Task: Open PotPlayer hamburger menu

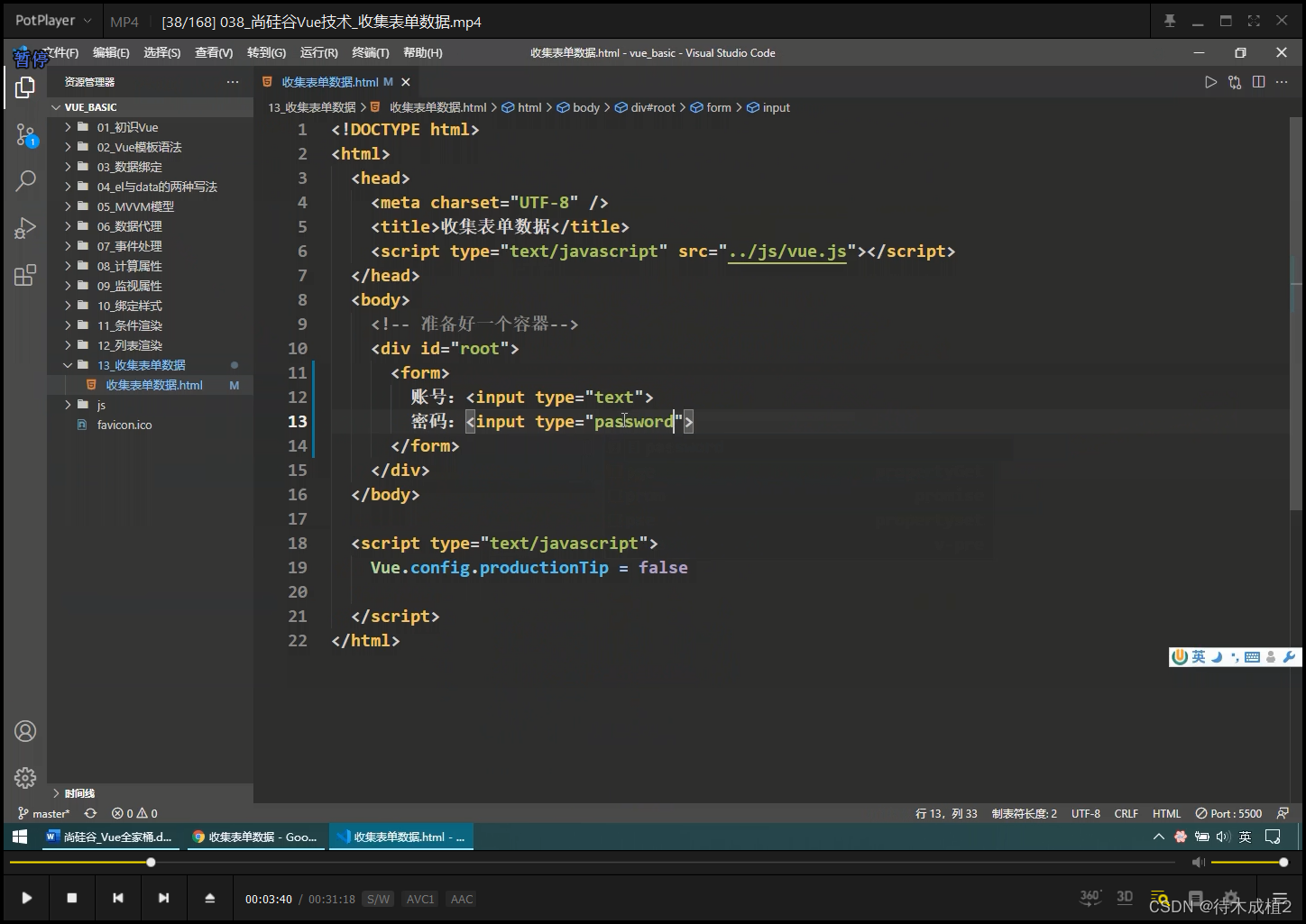Action: point(1279,898)
